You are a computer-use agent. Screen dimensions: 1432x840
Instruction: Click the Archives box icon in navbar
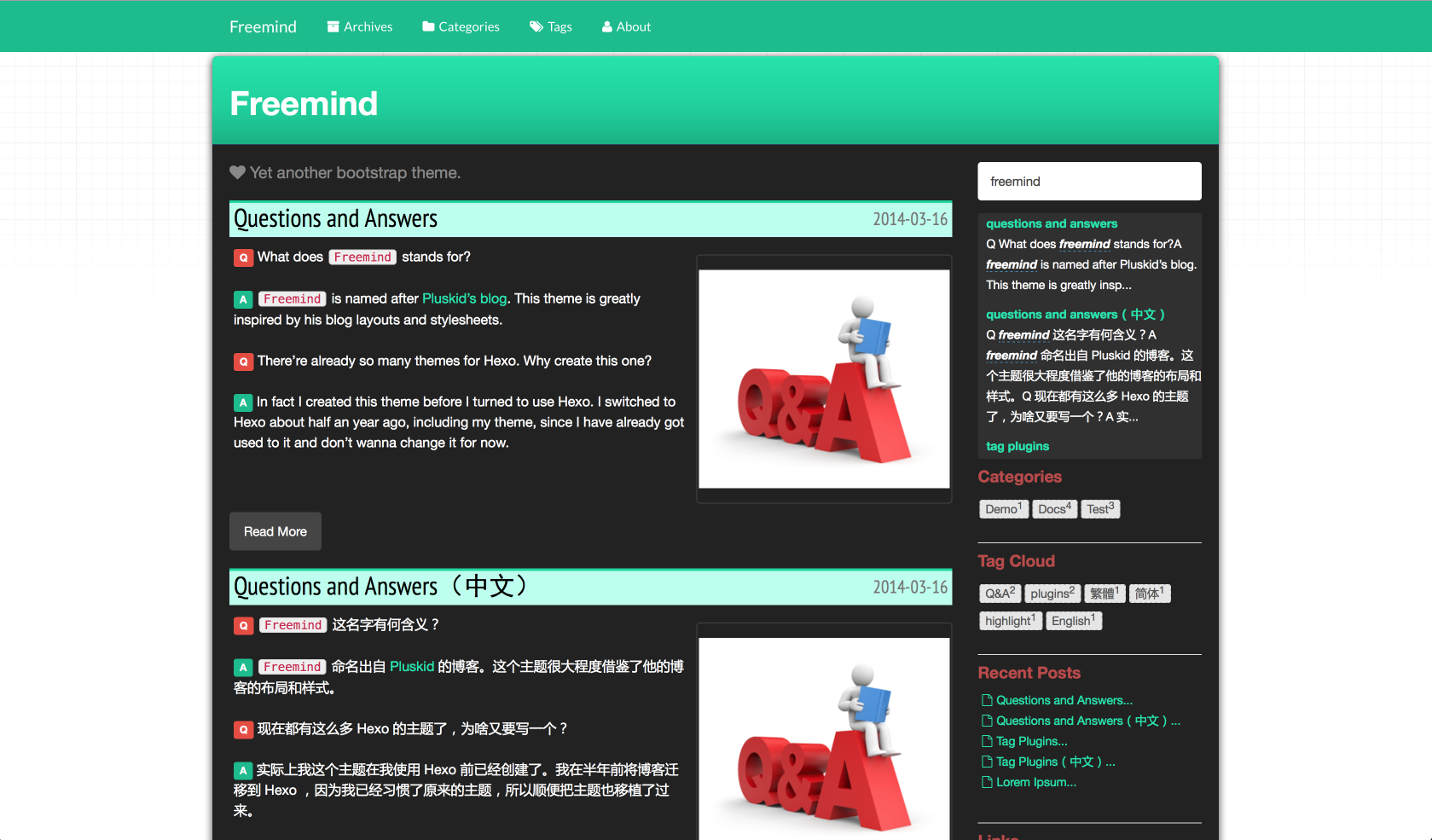[x=333, y=26]
